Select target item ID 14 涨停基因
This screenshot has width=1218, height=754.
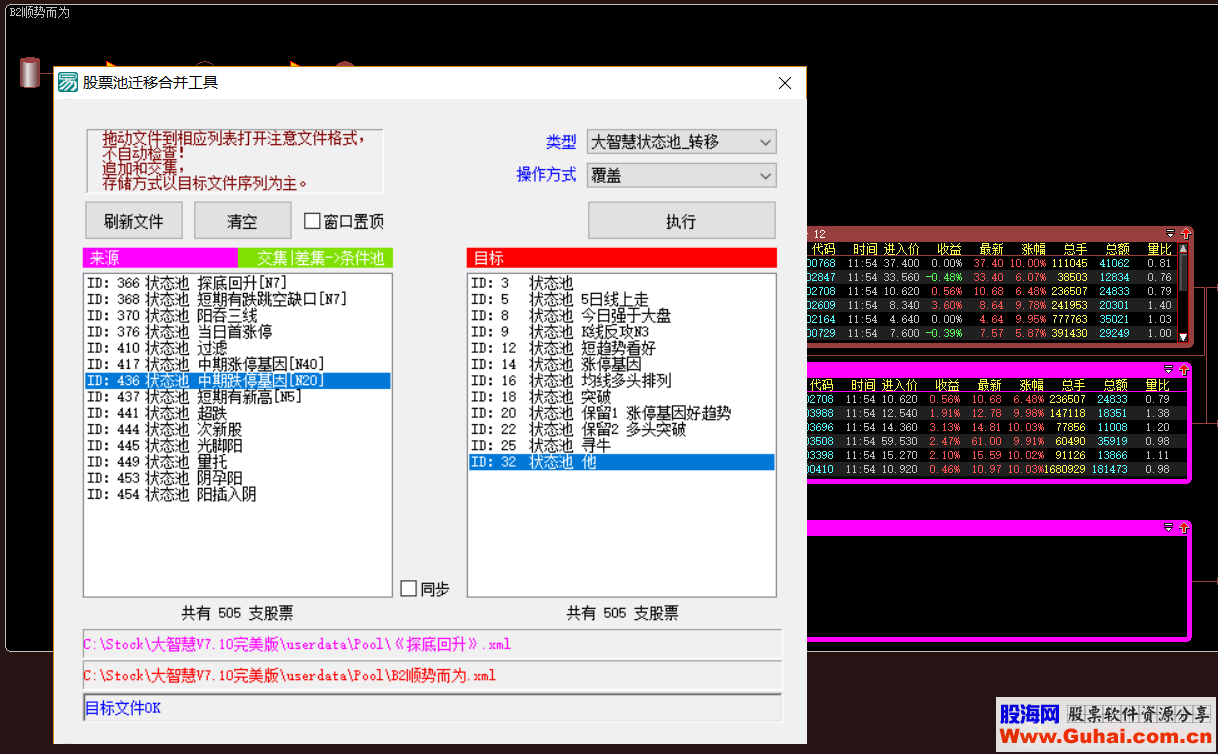pyautogui.click(x=622, y=364)
